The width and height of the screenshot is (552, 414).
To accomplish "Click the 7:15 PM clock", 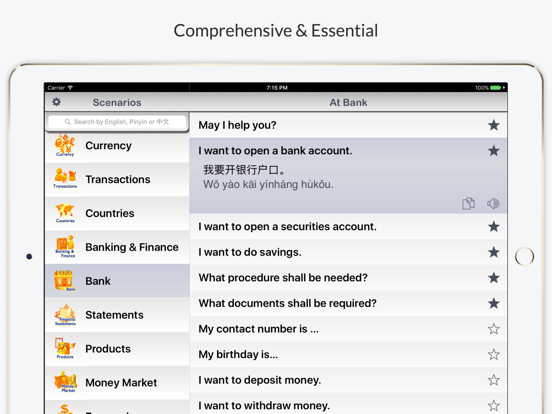I will 277,88.
